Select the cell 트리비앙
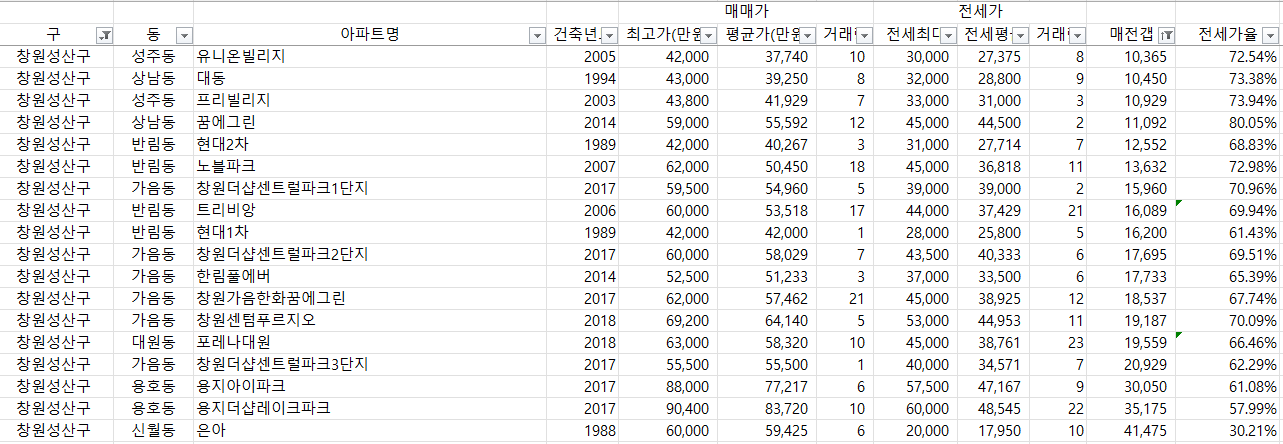The image size is (1283, 444). point(370,209)
